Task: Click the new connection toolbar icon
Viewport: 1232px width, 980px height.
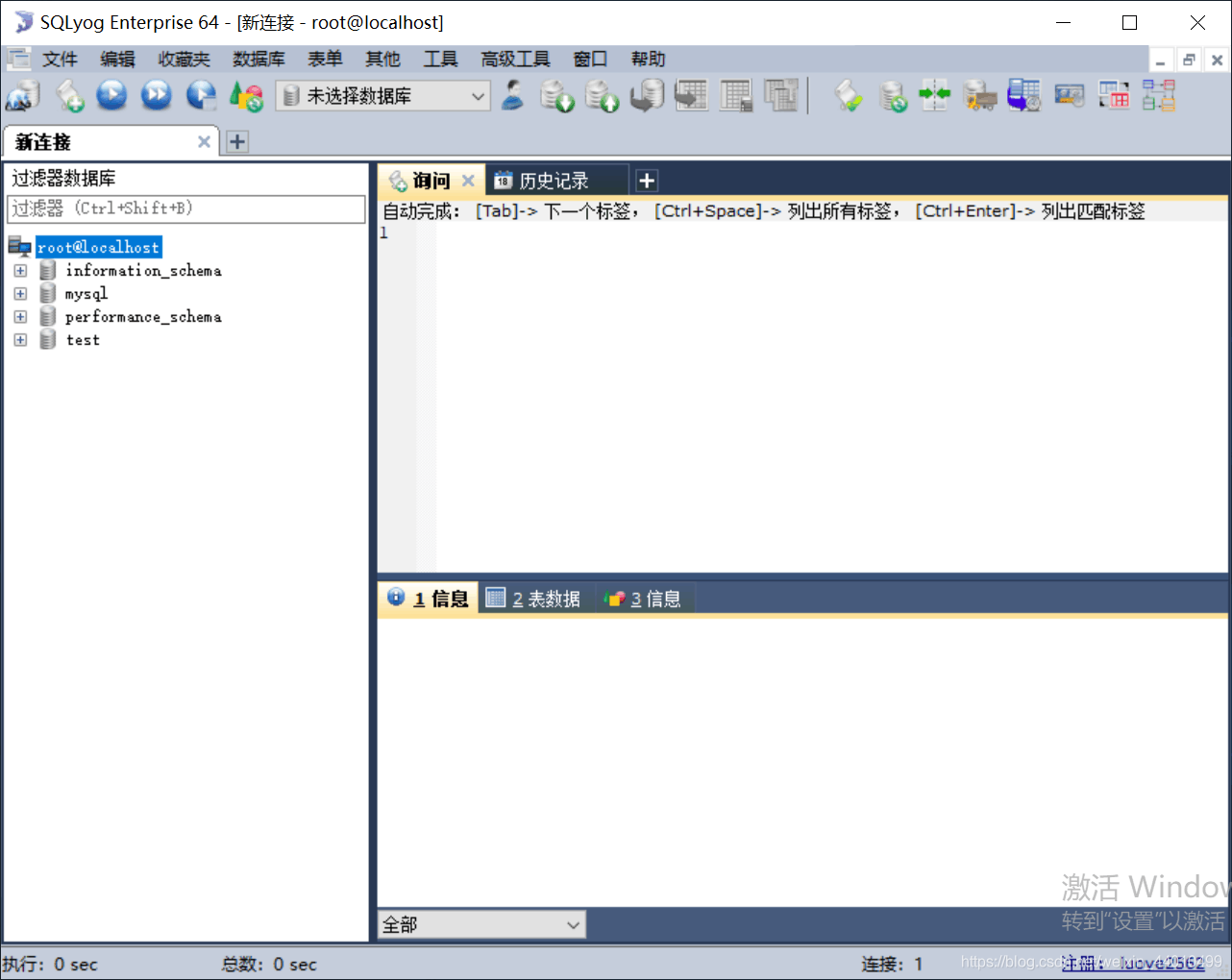Action: 22,96
